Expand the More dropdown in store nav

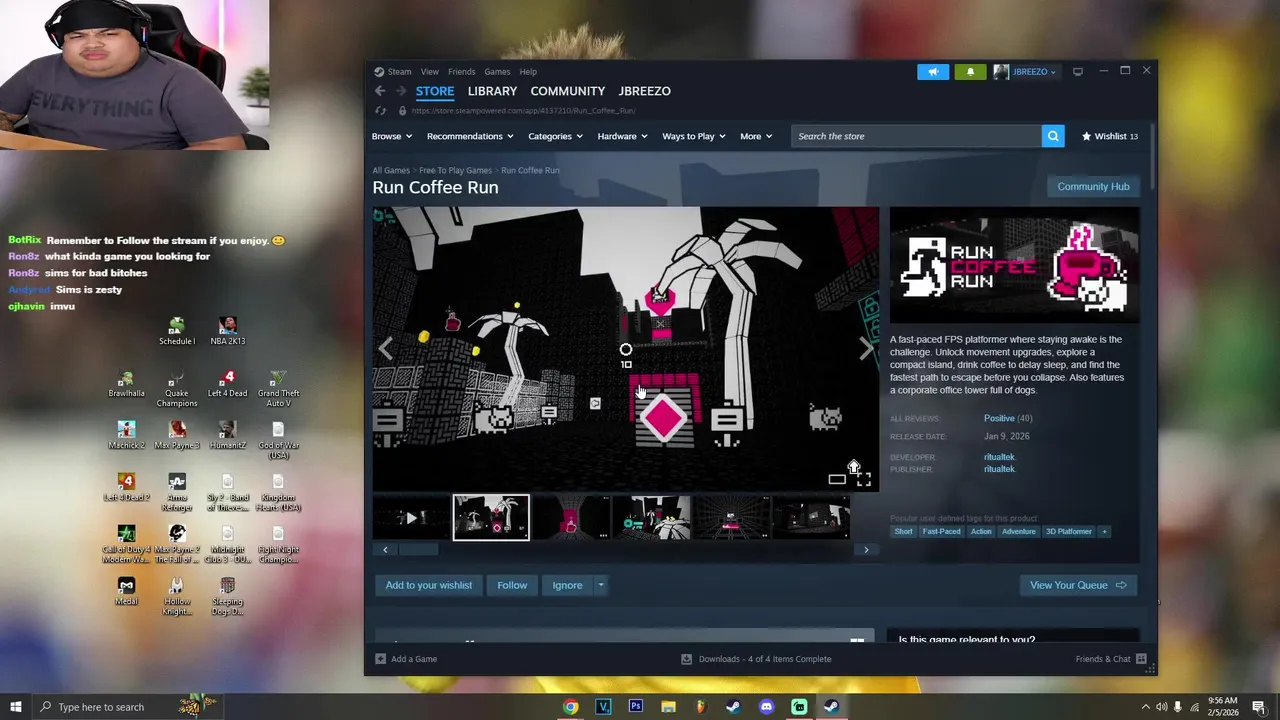pyautogui.click(x=756, y=136)
